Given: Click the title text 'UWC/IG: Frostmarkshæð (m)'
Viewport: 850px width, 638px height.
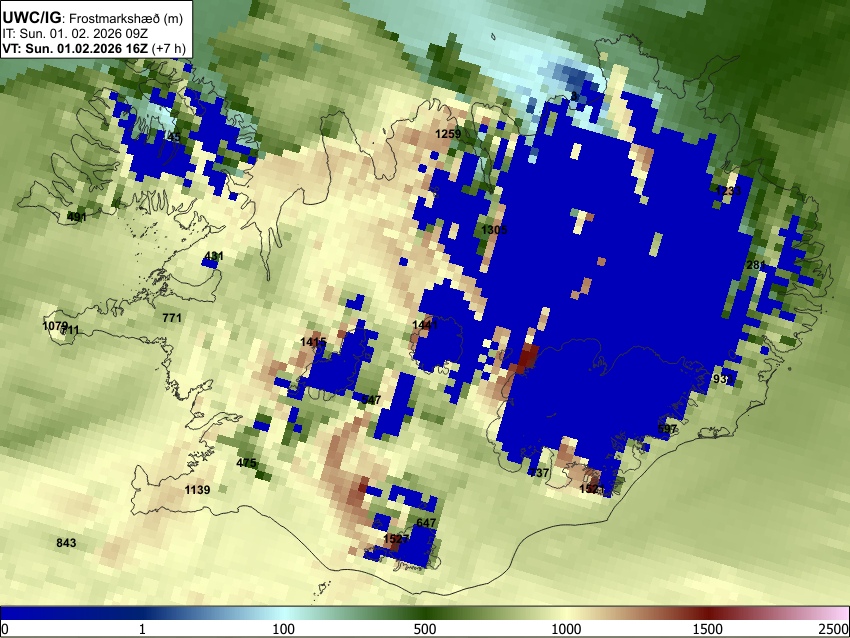Looking at the screenshot, I should coord(93,18).
